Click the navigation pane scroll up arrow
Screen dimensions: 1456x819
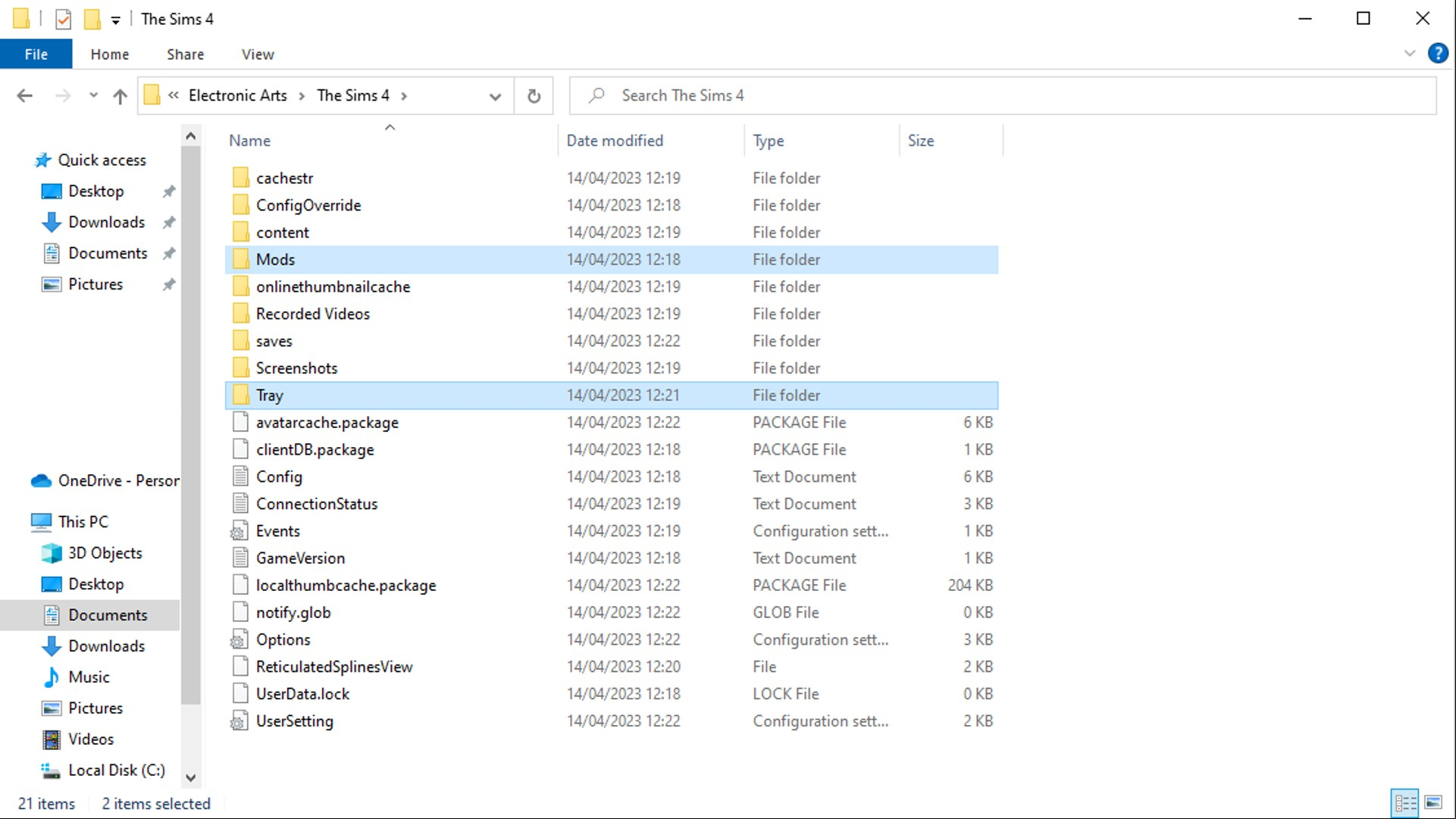(x=191, y=136)
